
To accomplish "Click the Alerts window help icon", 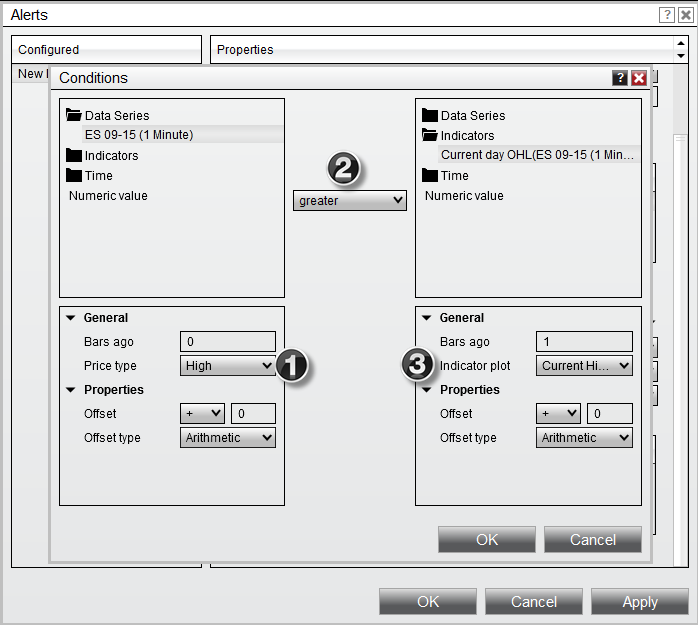I will [x=667, y=15].
